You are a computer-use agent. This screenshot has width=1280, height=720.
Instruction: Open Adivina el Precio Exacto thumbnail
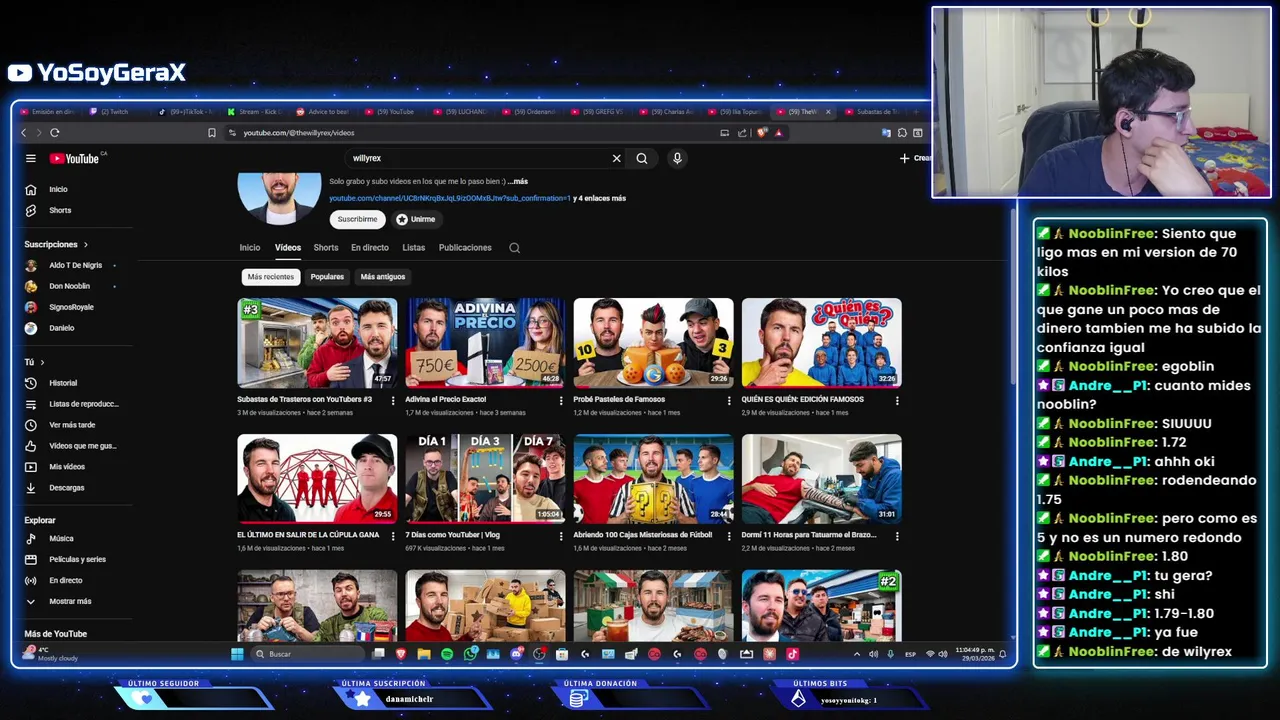(485, 343)
